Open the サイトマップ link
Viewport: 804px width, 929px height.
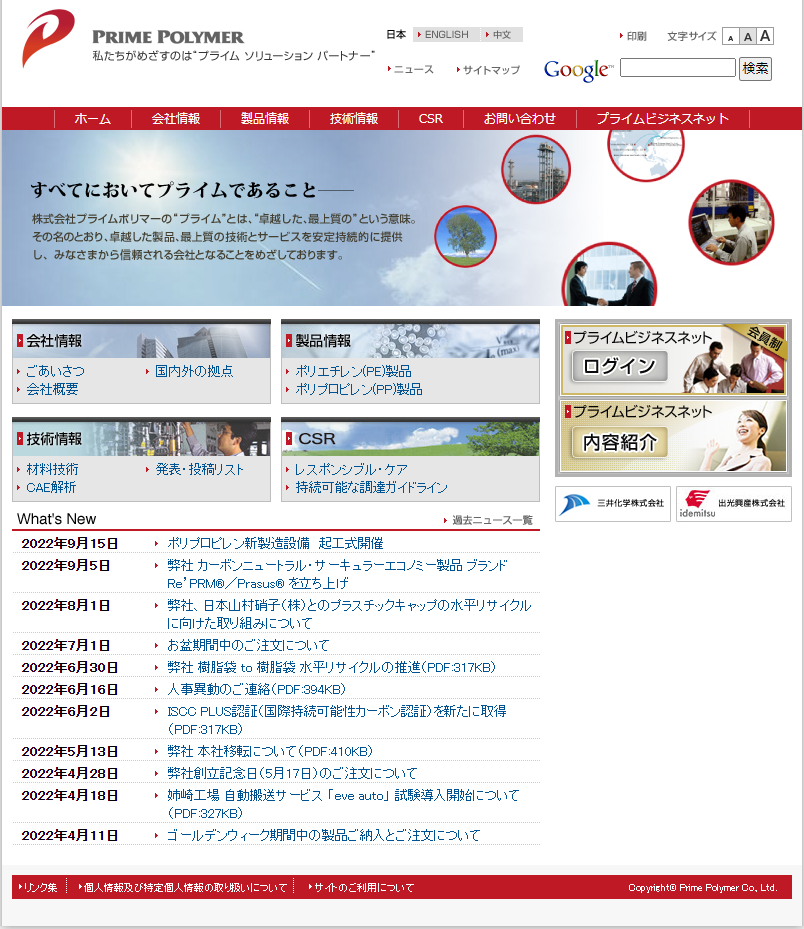[488, 70]
